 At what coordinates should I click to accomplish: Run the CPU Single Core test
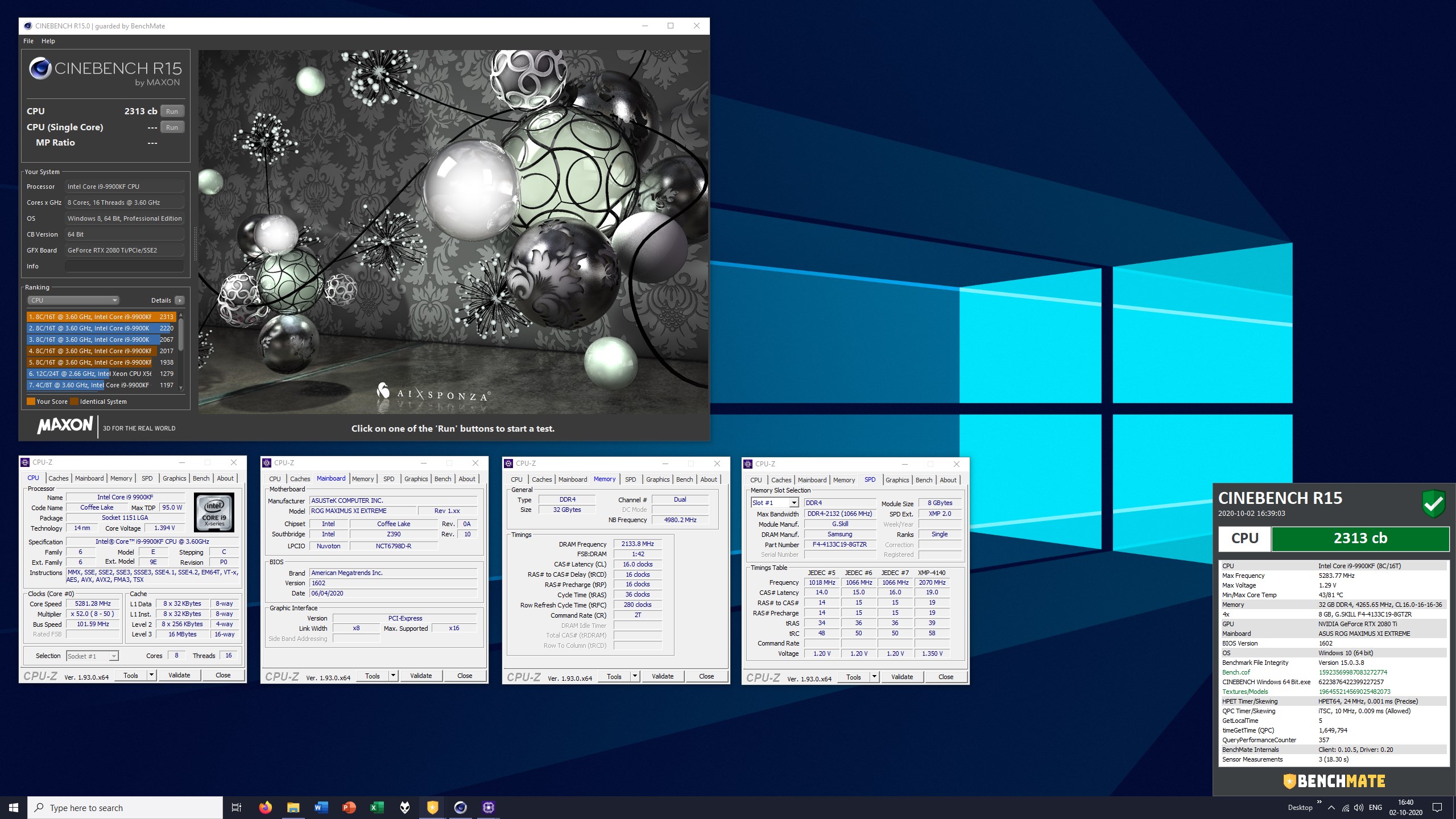(172, 127)
